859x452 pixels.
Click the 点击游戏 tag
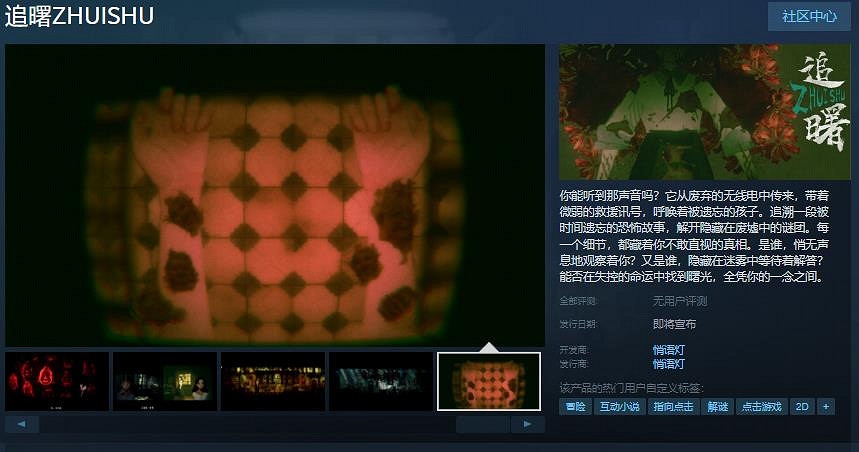(x=761, y=407)
